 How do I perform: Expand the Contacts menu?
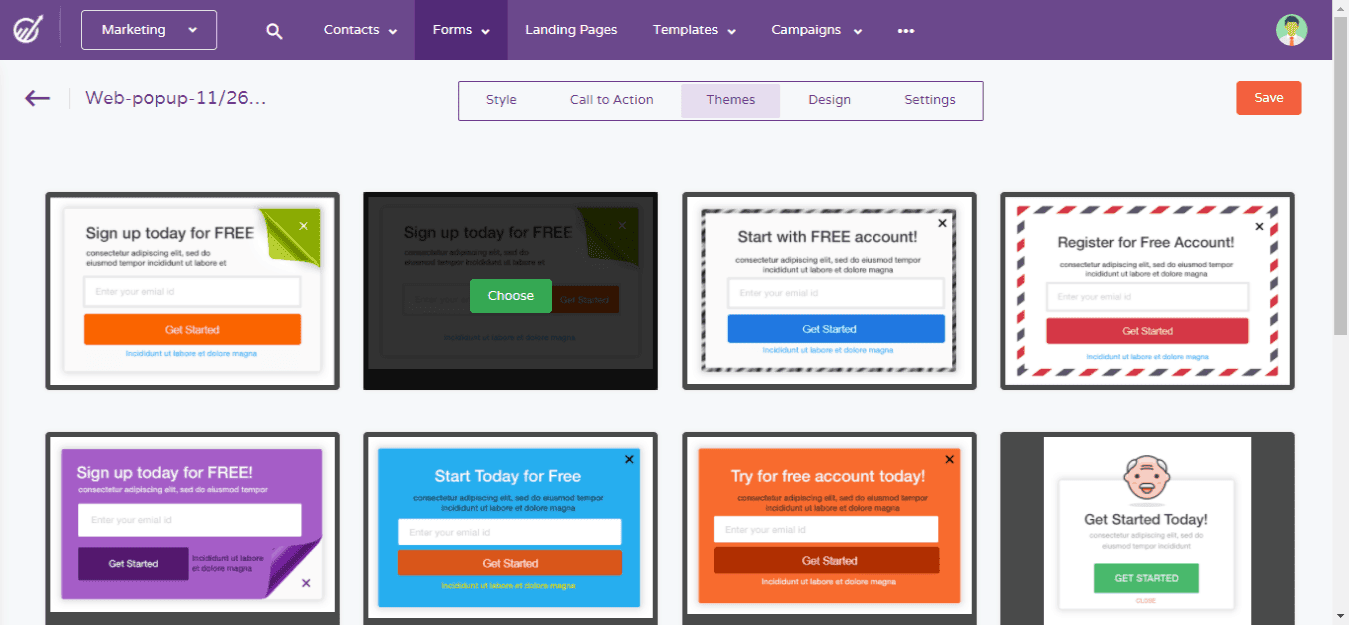coord(359,30)
